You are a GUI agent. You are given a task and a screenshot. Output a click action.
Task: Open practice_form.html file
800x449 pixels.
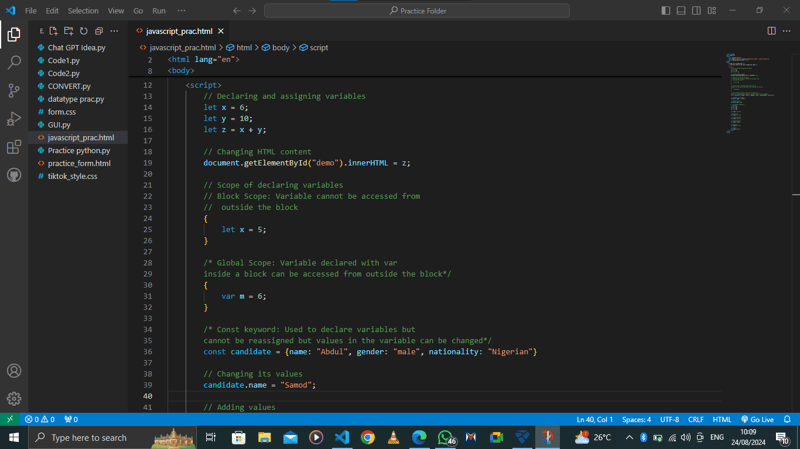tap(78, 163)
